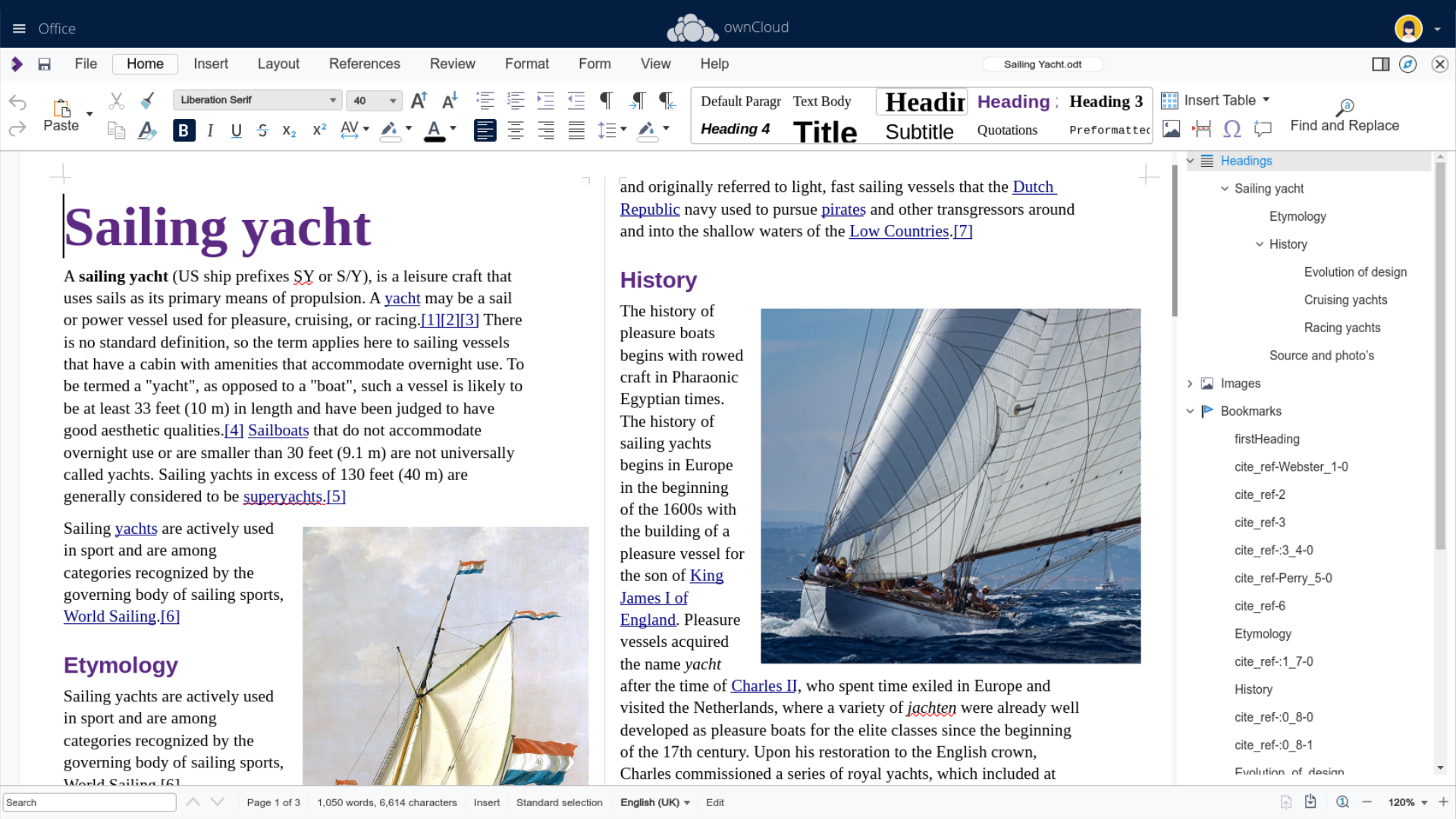Viewport: 1456px width, 819px height.
Task: Clear direct formatting icon
Action: pyautogui.click(x=147, y=130)
